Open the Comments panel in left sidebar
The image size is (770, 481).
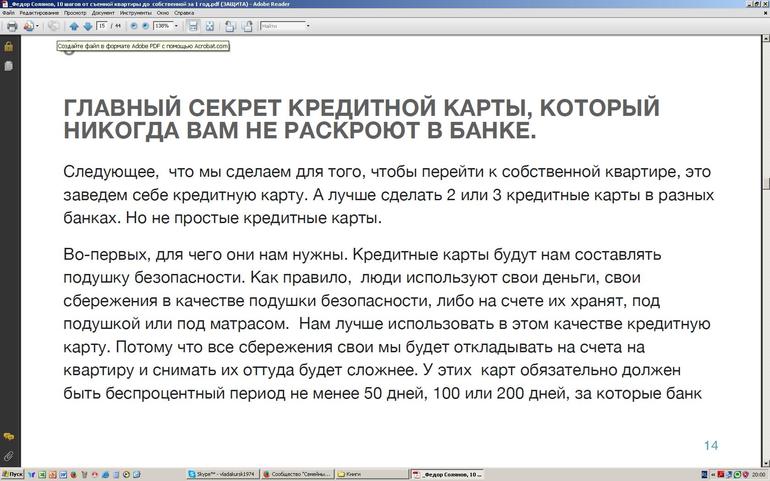[x=8, y=437]
